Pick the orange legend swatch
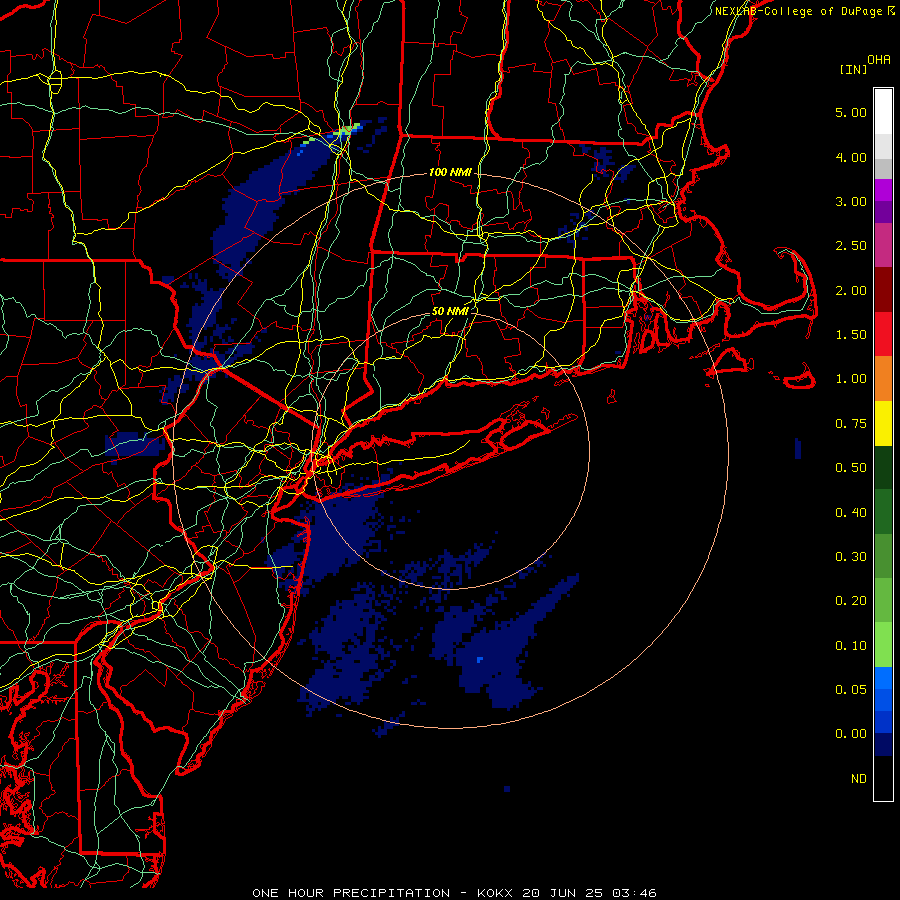Screen dimensions: 900x900 pyautogui.click(x=883, y=379)
